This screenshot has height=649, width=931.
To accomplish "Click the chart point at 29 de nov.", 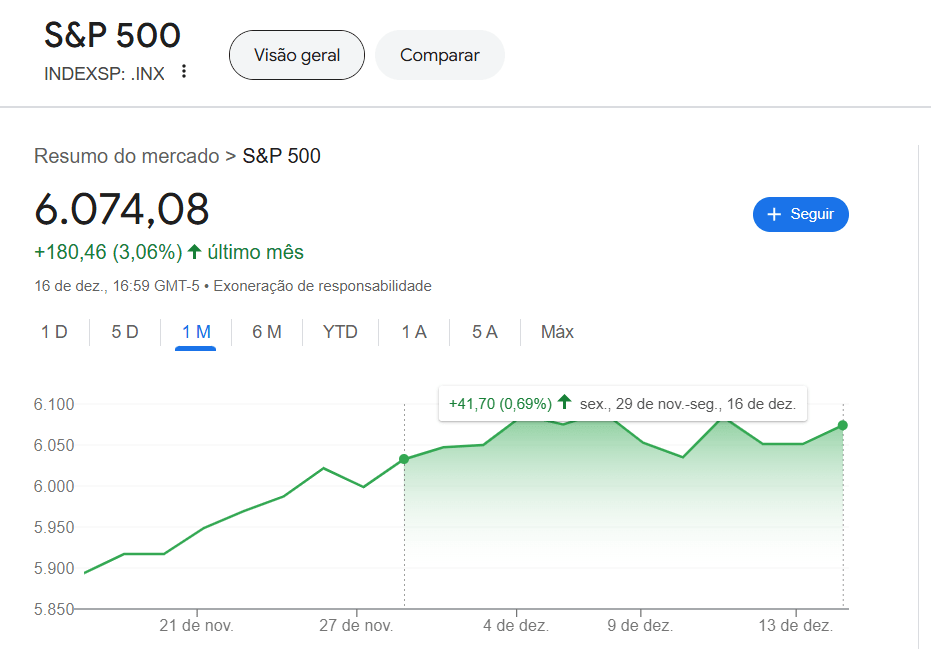I will point(404,459).
